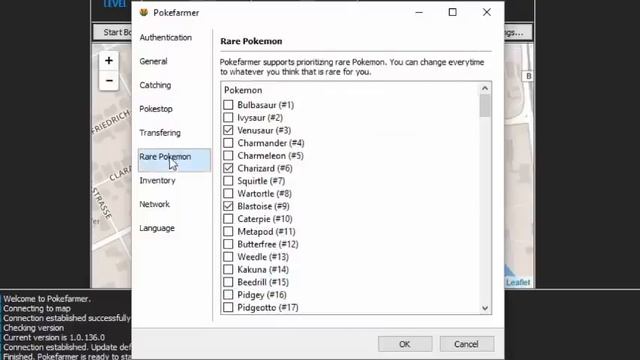
Task: Zoom out on the map with minus button
Action: coord(109,80)
